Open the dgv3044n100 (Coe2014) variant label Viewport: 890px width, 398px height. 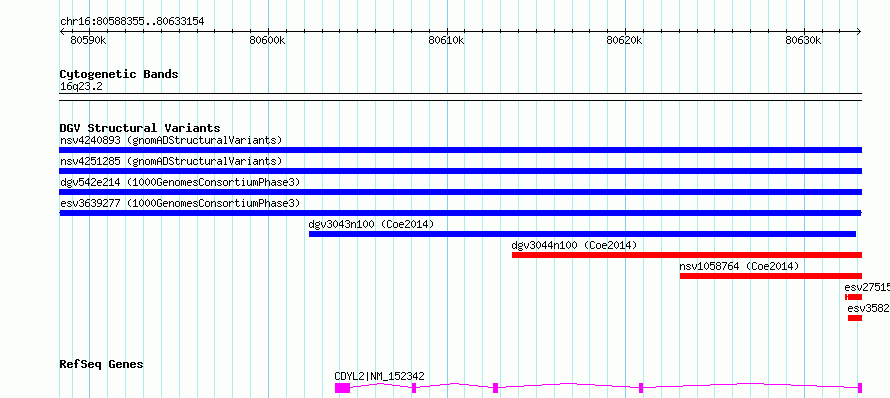click(x=574, y=245)
